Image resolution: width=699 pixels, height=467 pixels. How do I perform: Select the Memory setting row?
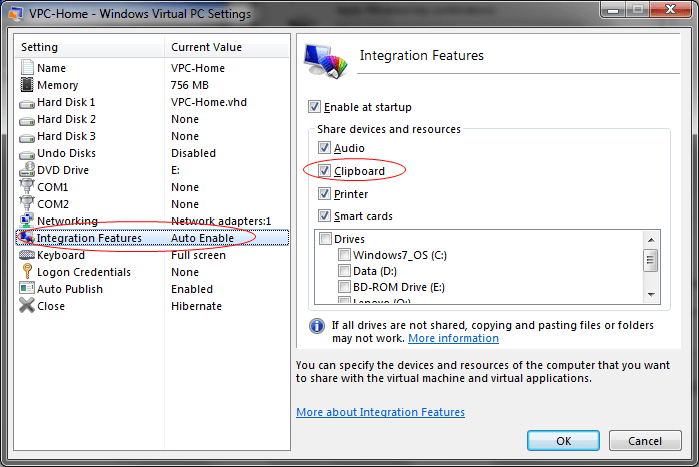(152, 85)
